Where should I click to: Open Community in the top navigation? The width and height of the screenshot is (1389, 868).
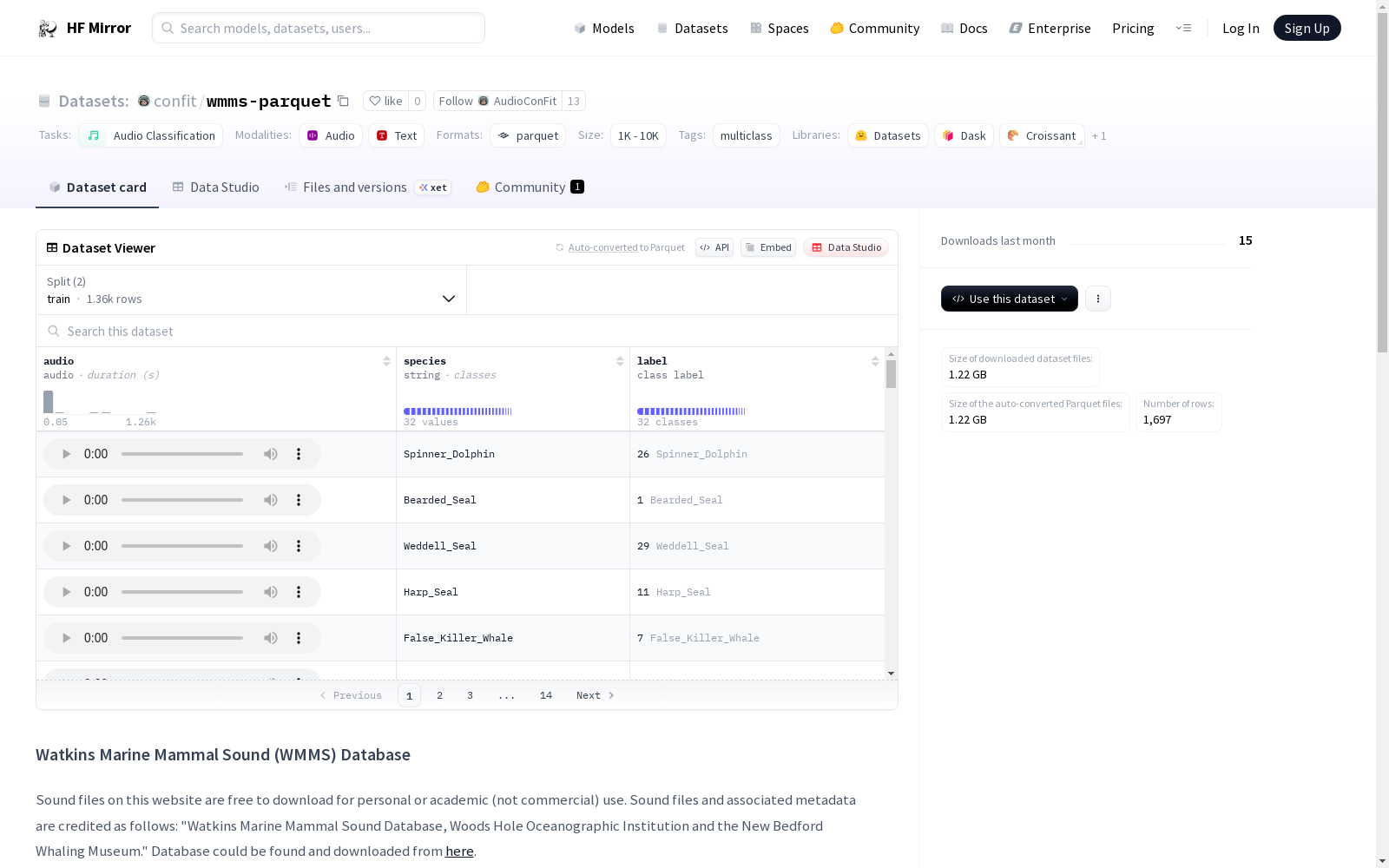pos(874,28)
